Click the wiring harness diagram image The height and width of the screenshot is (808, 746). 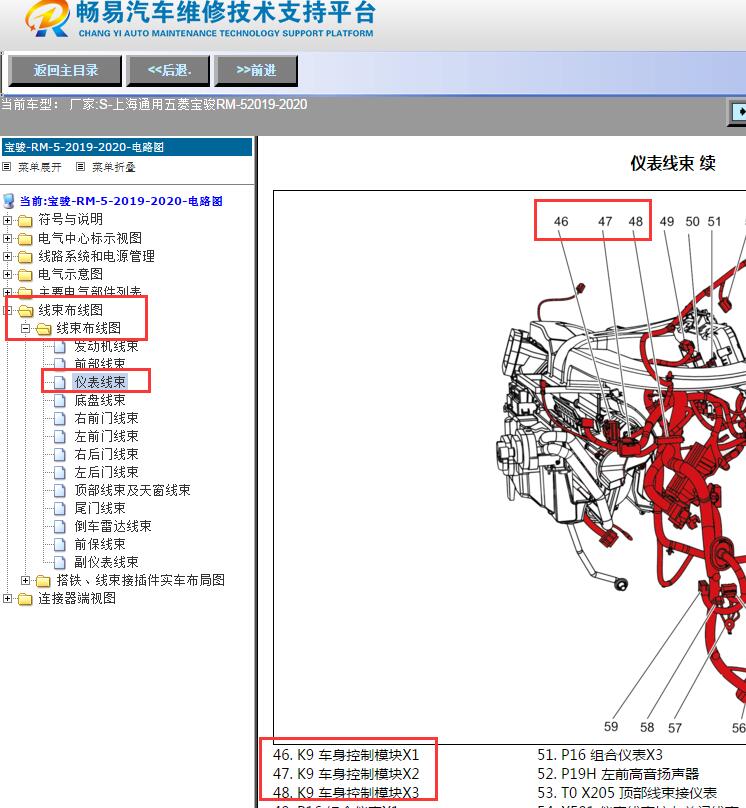tap(510, 467)
